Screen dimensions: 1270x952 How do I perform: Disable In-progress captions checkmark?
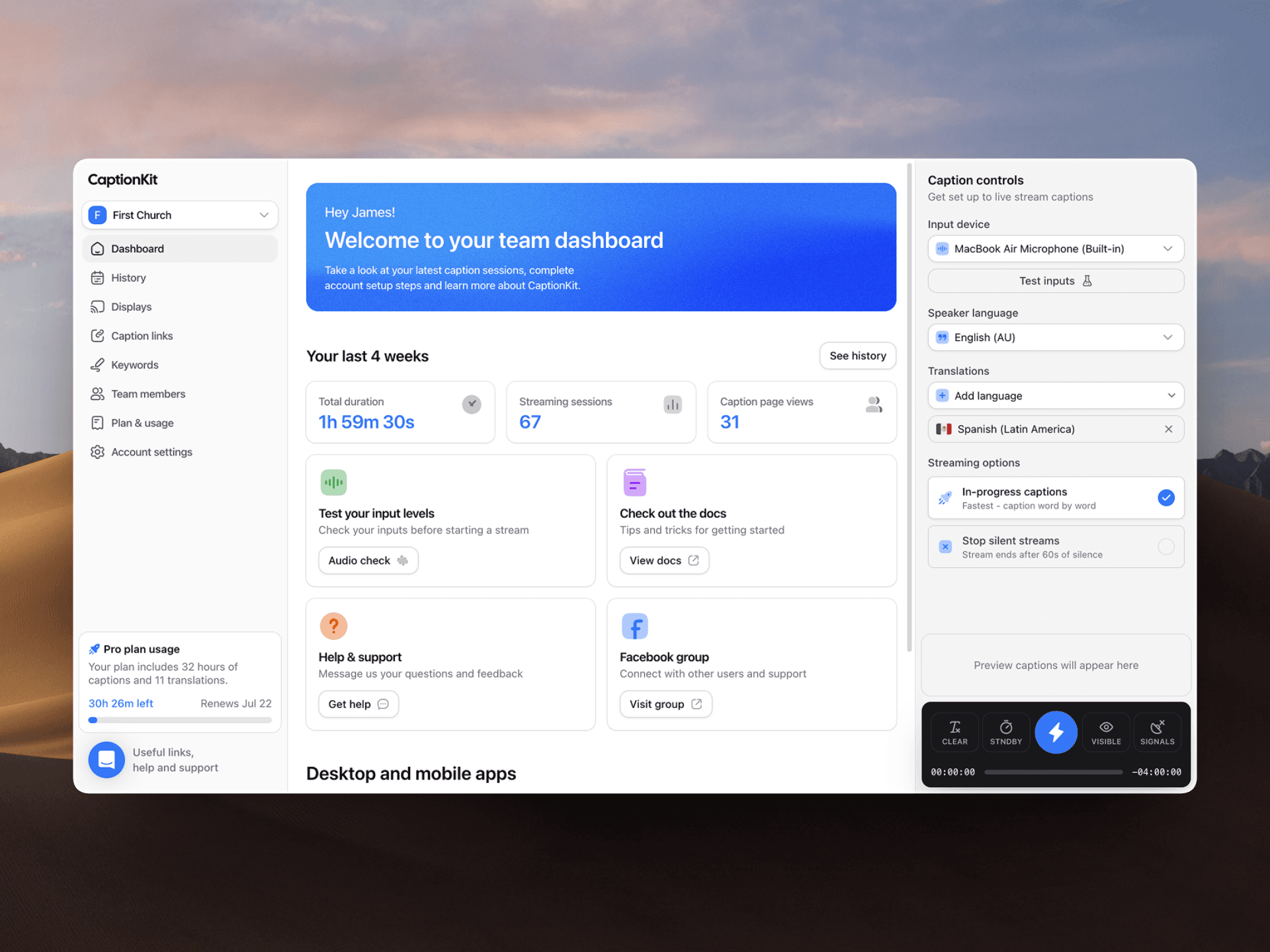(x=1165, y=498)
